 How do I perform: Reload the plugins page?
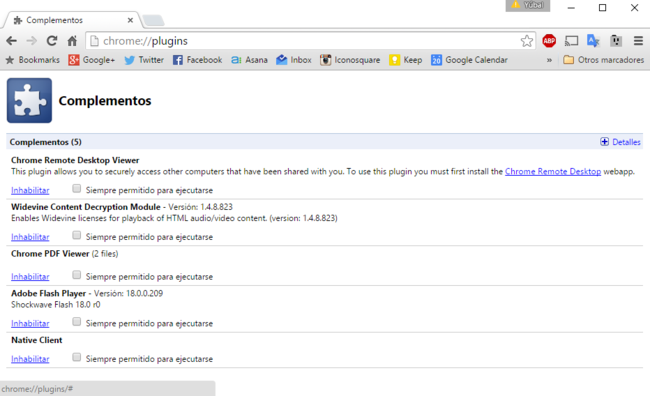tap(52, 41)
